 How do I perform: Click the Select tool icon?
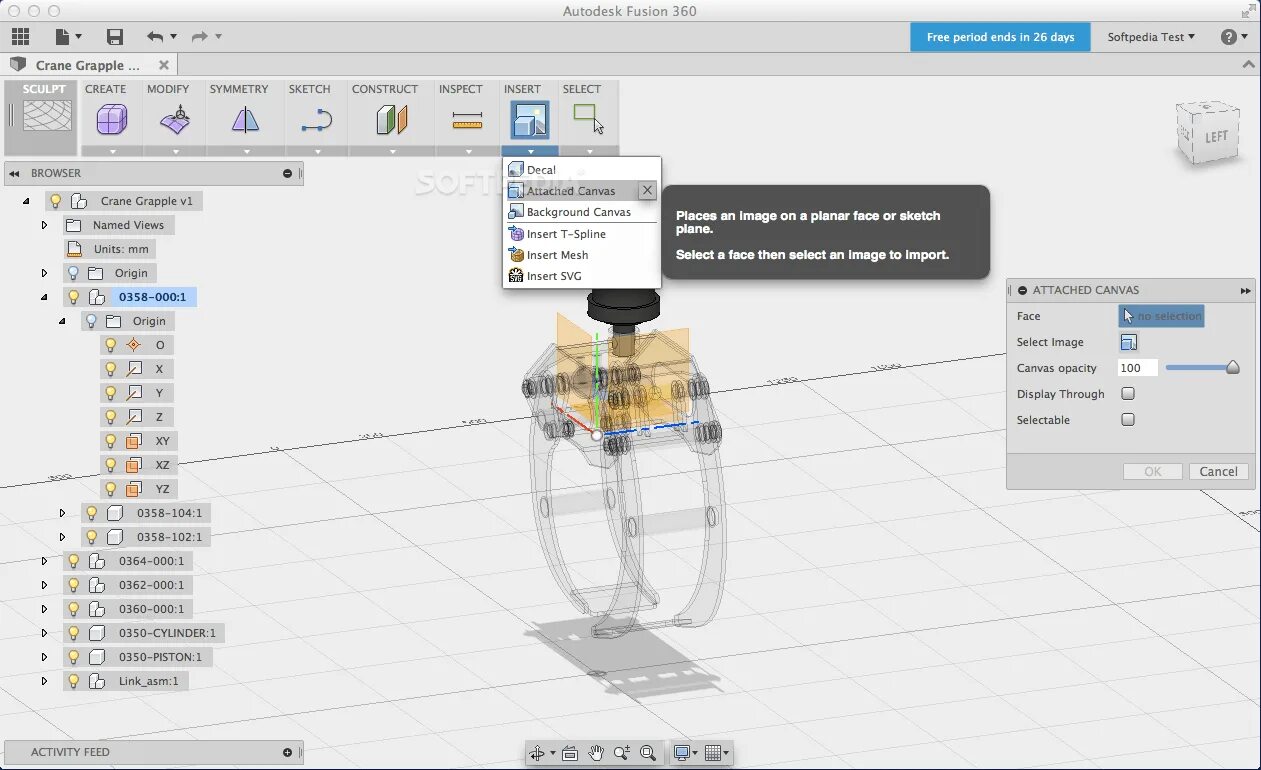tap(588, 119)
